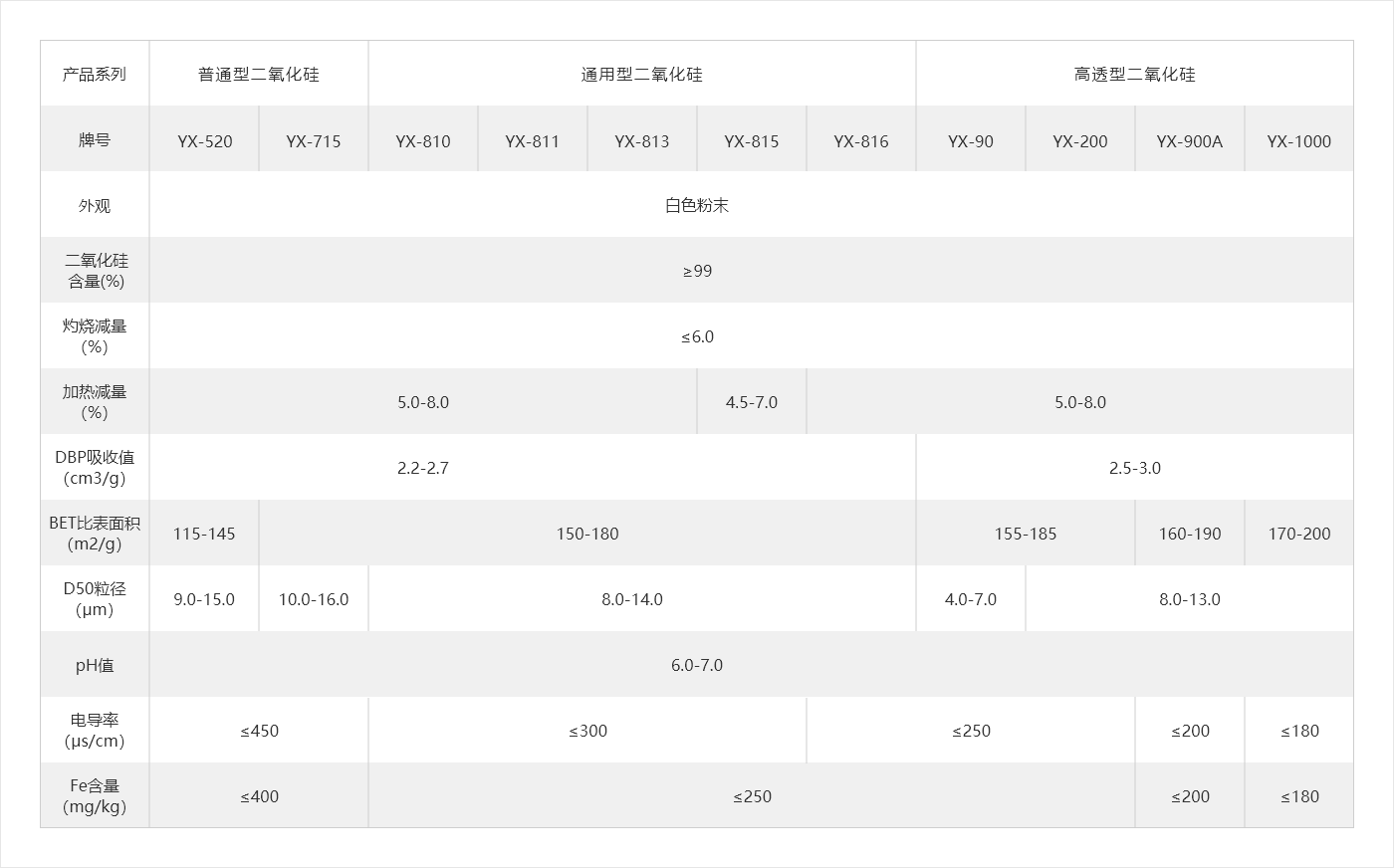This screenshot has width=1394, height=868.
Task: Click the 普通型二氧化硅 series header
Action: point(259,75)
